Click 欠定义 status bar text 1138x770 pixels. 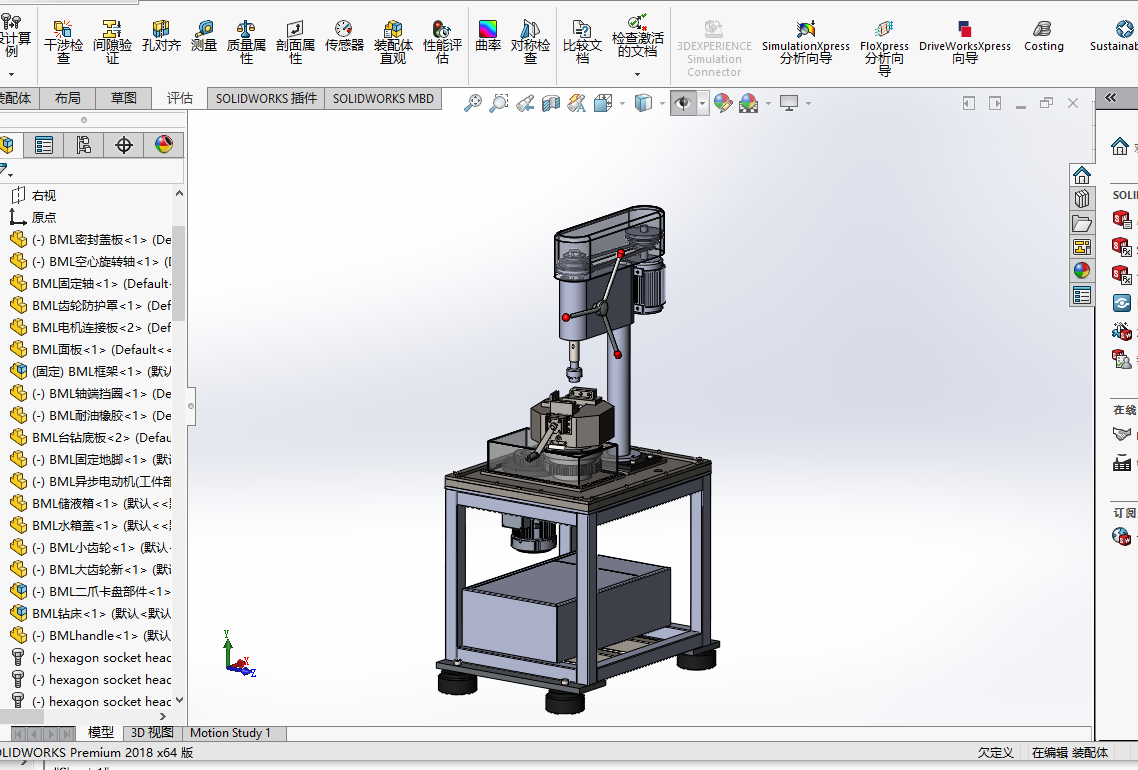click(x=995, y=753)
